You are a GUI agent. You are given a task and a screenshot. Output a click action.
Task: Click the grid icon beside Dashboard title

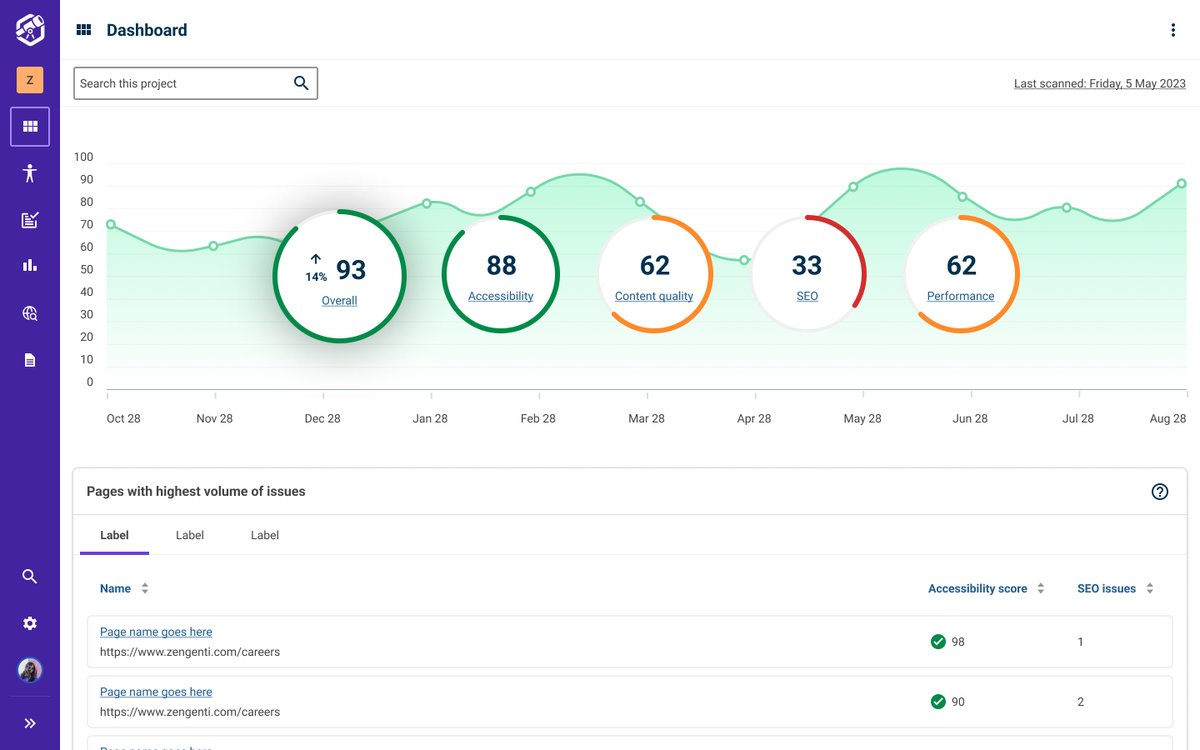pos(84,30)
